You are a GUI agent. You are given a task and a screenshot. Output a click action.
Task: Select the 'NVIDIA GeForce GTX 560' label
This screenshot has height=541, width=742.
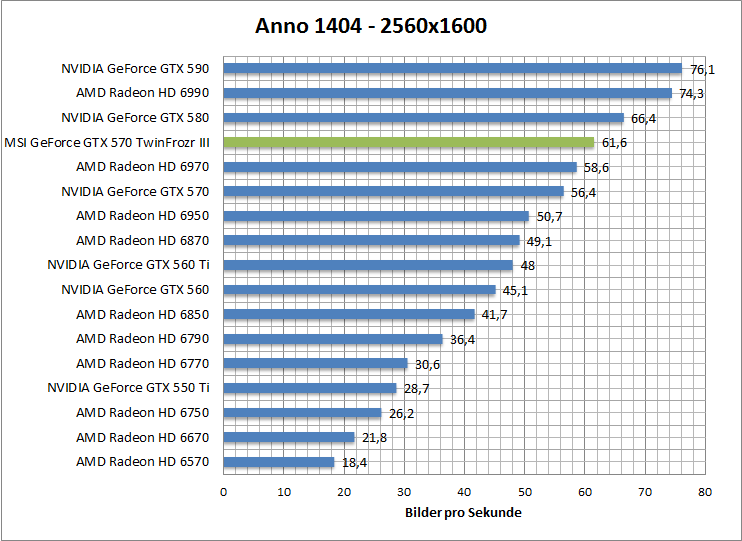coord(135,289)
